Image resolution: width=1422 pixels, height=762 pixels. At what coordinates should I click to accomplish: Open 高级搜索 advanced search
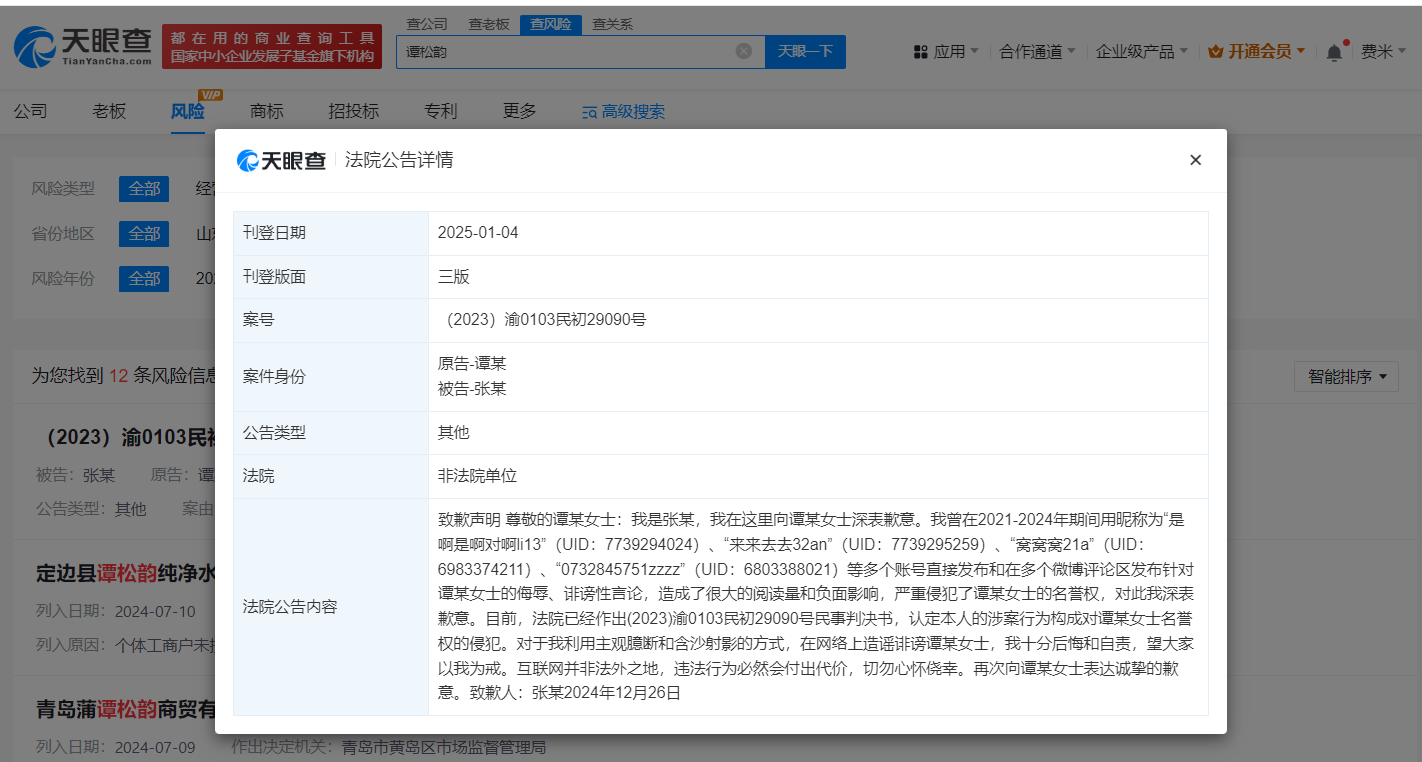624,112
